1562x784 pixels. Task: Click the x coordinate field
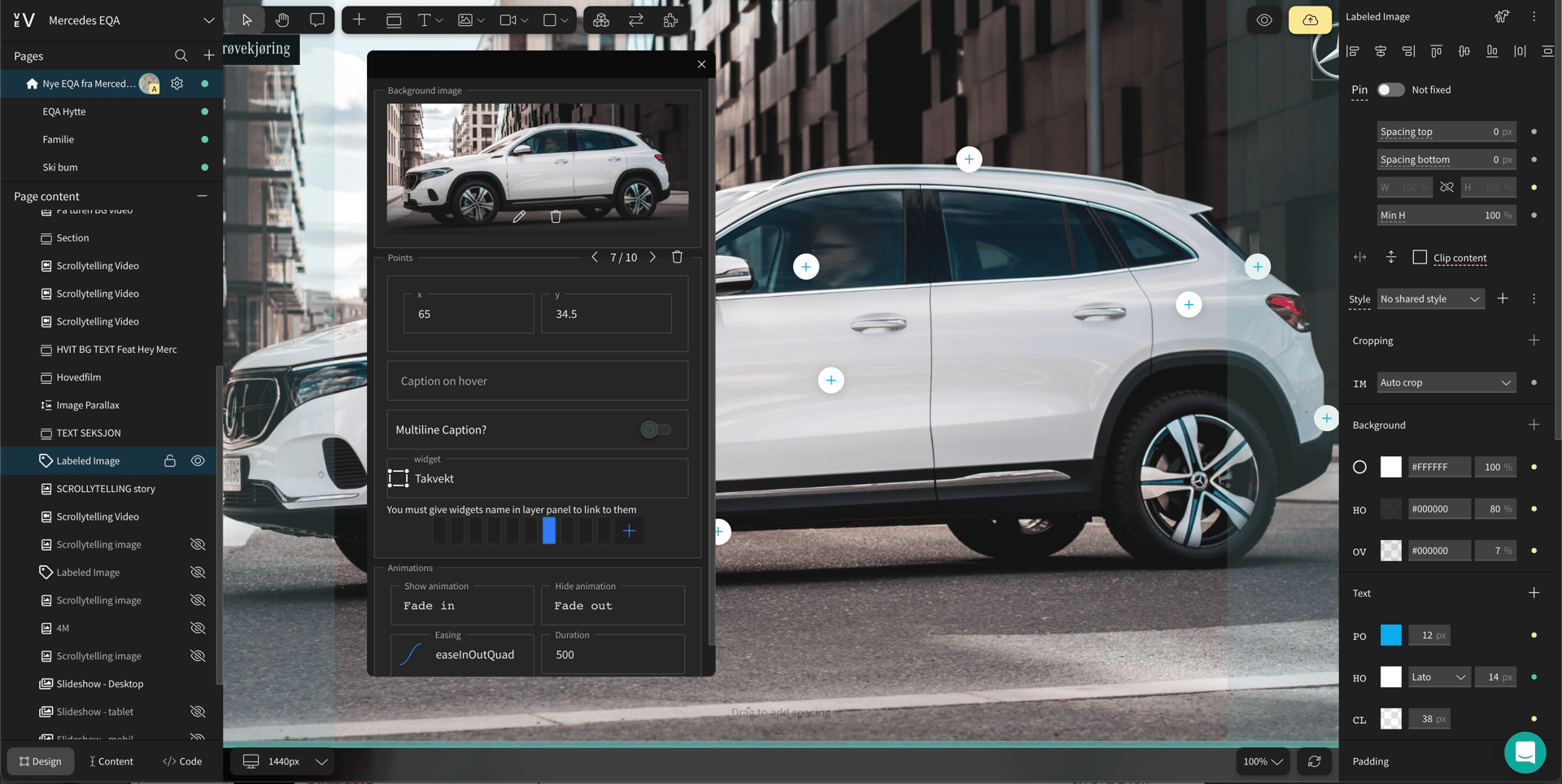point(469,314)
